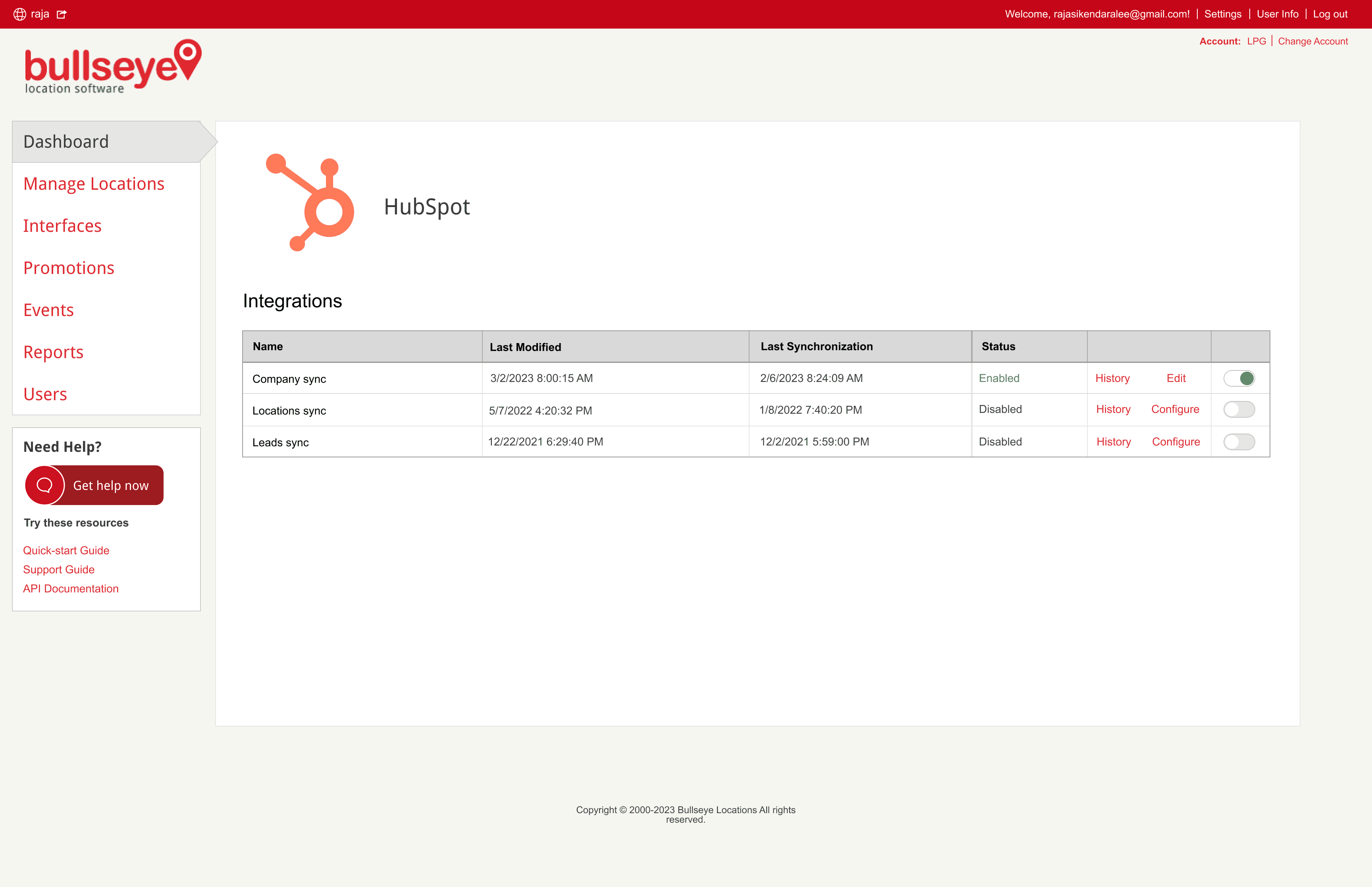Open the Reports sidebar section

54,352
